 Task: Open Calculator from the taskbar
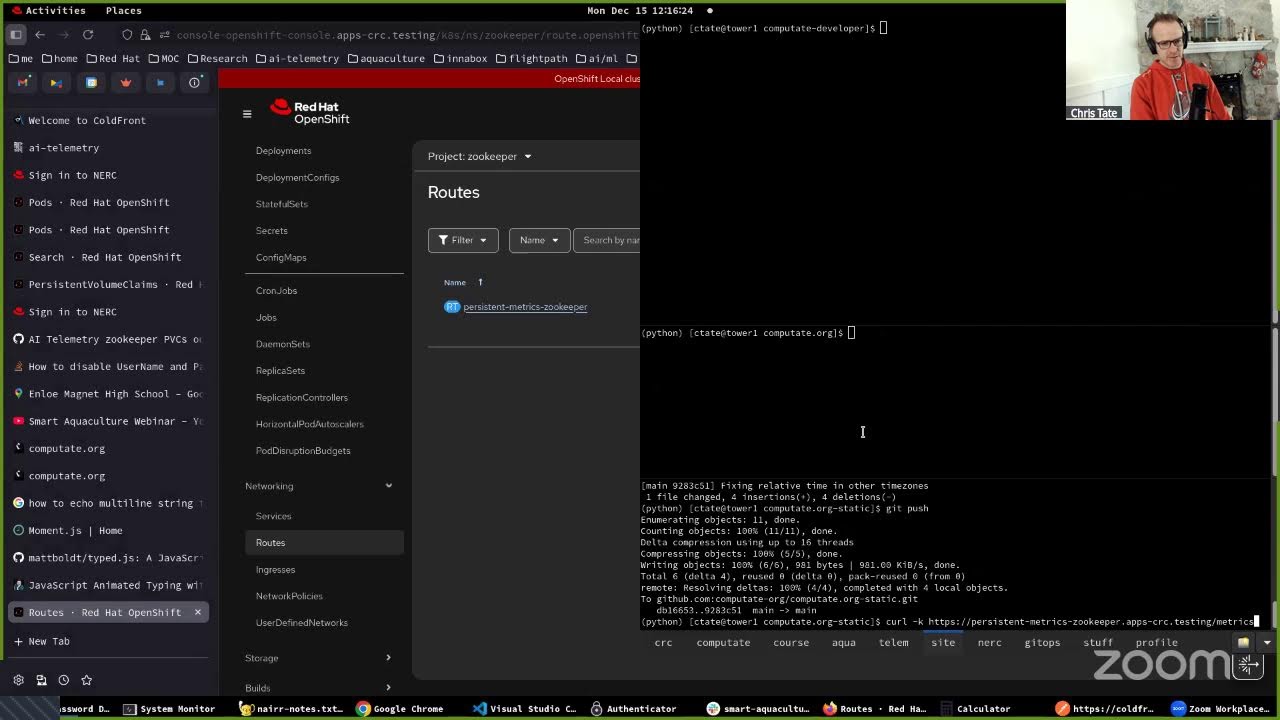coord(974,709)
